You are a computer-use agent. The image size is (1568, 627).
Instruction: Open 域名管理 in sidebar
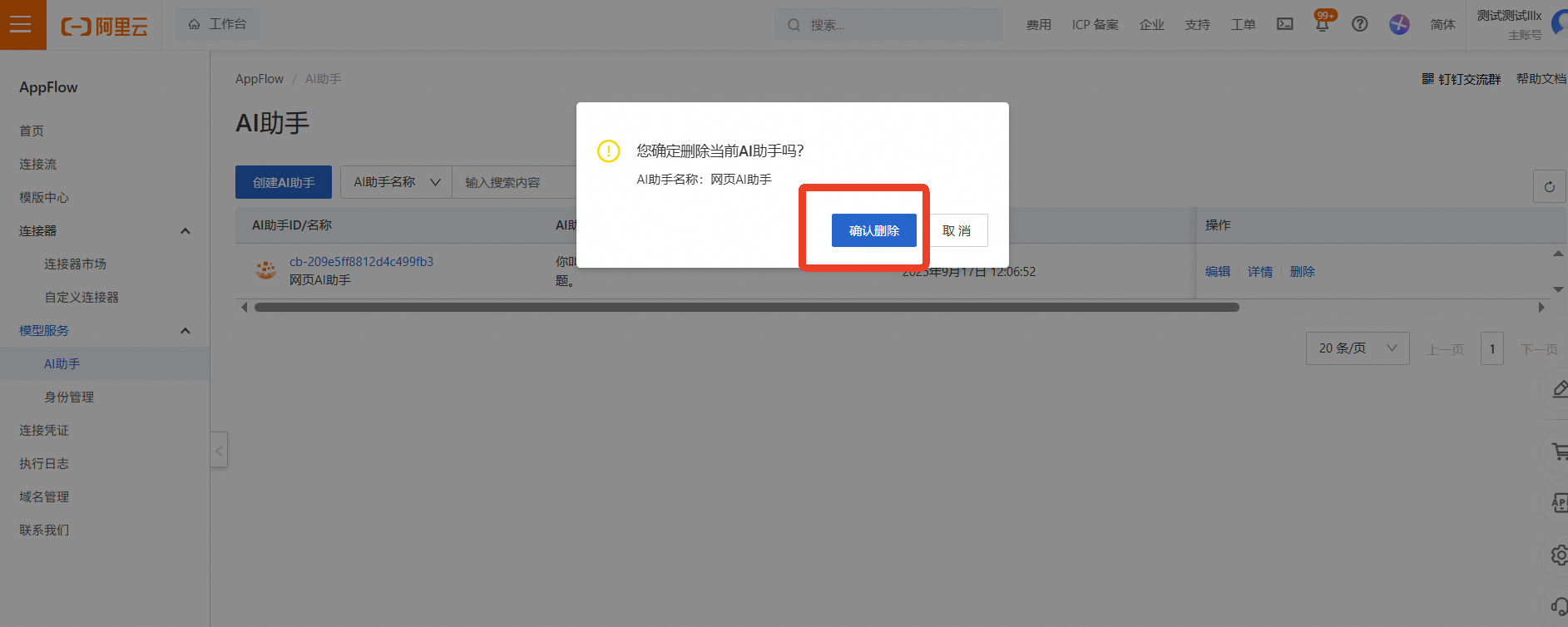coord(44,496)
